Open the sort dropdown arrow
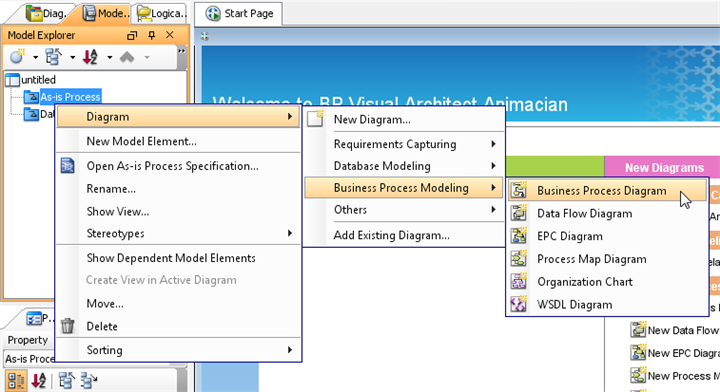The width and height of the screenshot is (720, 392). click(110, 57)
